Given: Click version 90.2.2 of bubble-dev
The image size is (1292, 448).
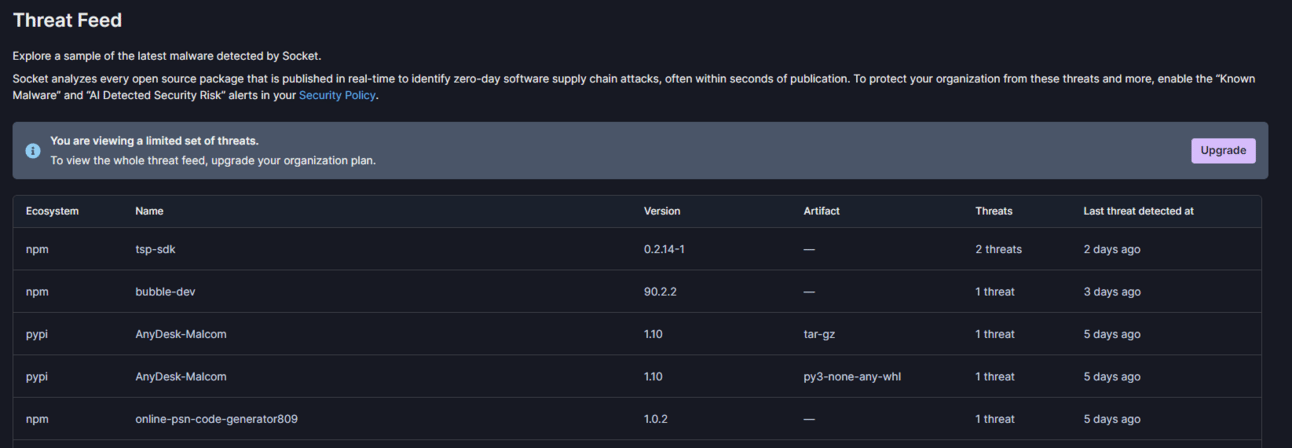Looking at the screenshot, I should (663, 292).
